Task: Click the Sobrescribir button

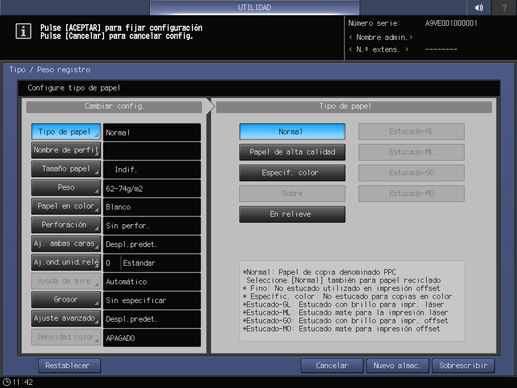Action: (x=463, y=366)
